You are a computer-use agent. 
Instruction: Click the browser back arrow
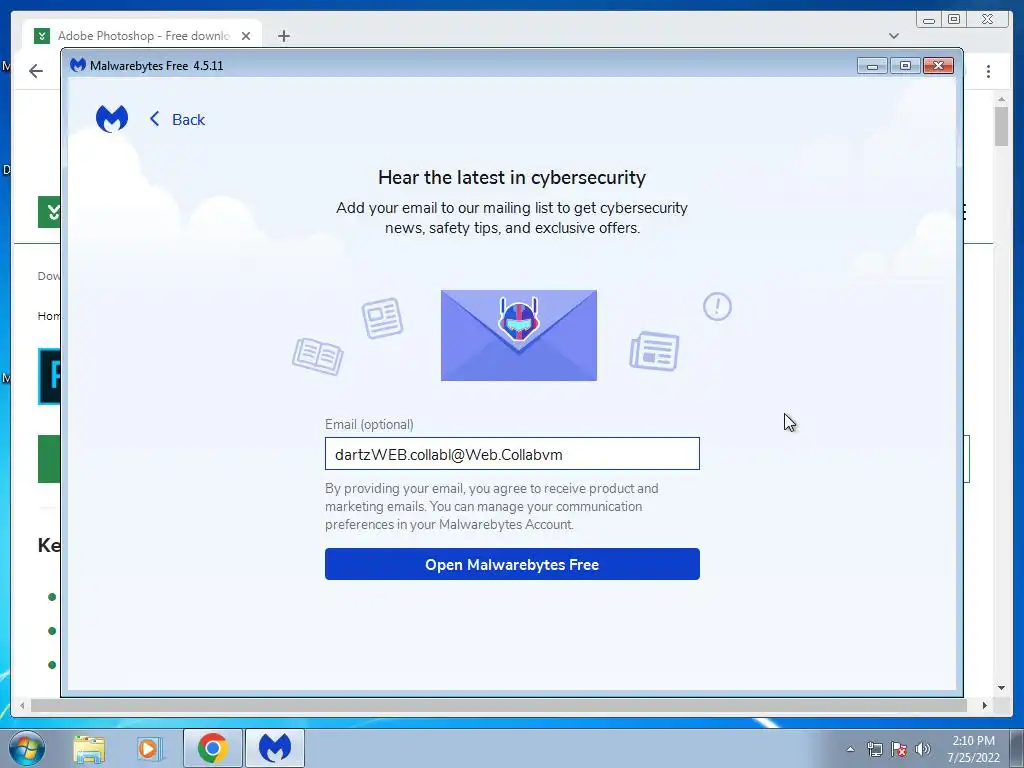coord(36,71)
